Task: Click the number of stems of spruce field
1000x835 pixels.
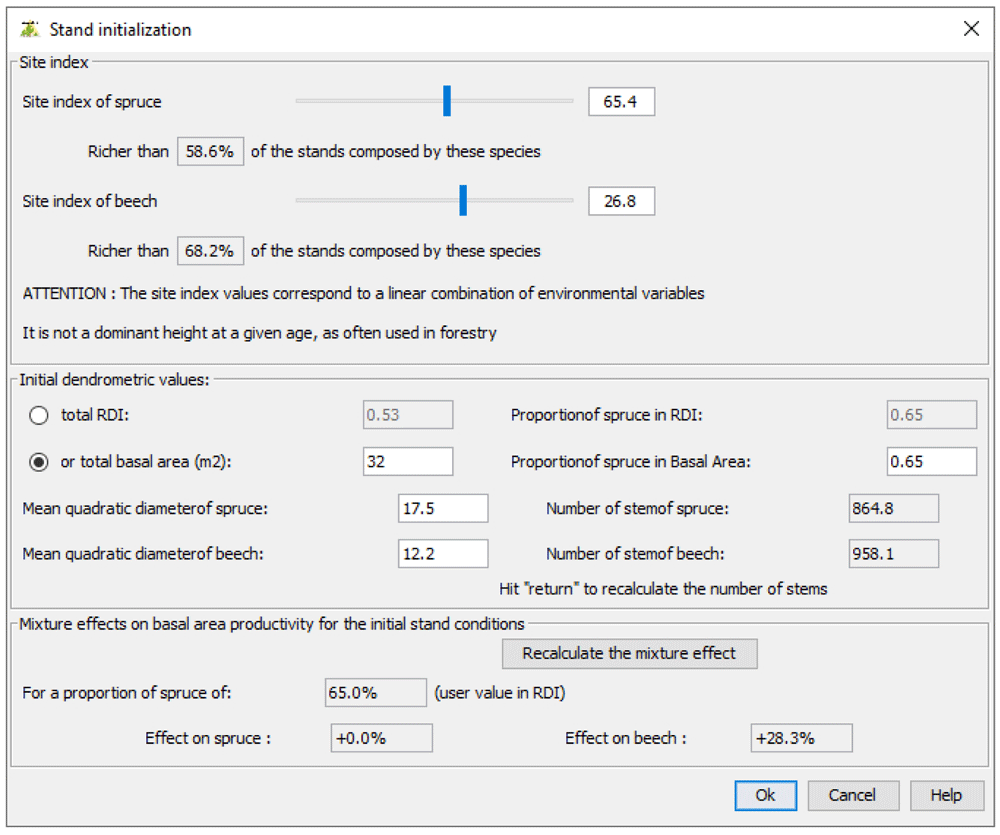Action: click(893, 508)
